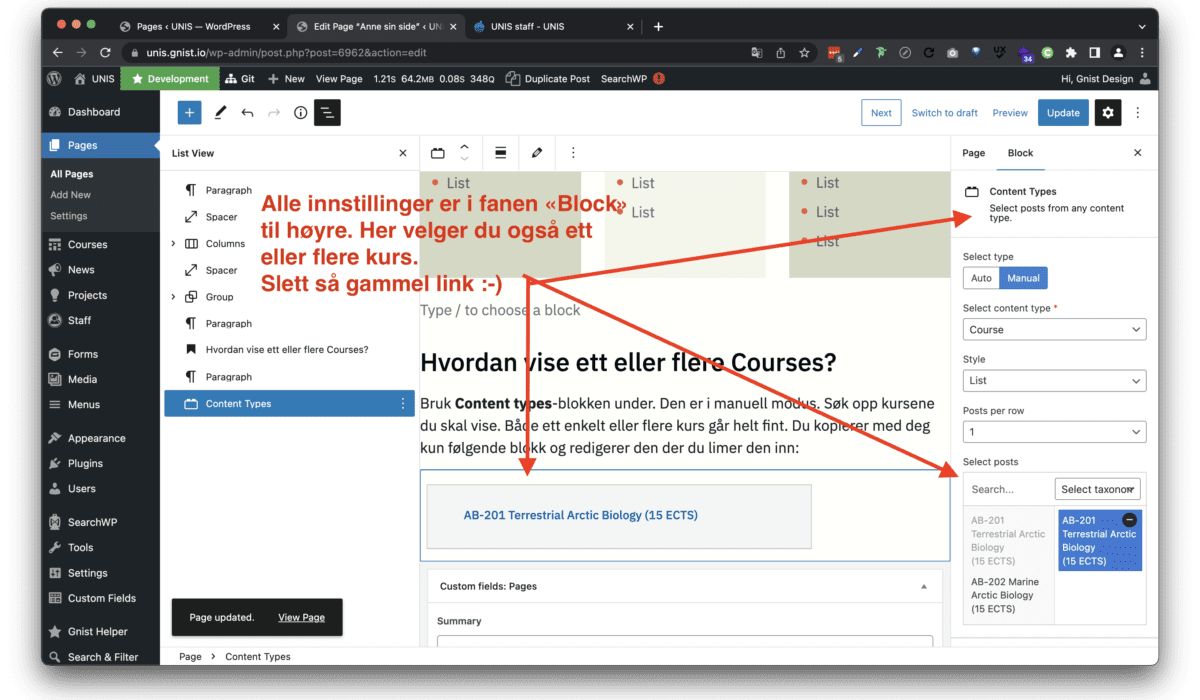Switch to the Page tab in sidebar

[x=973, y=153]
